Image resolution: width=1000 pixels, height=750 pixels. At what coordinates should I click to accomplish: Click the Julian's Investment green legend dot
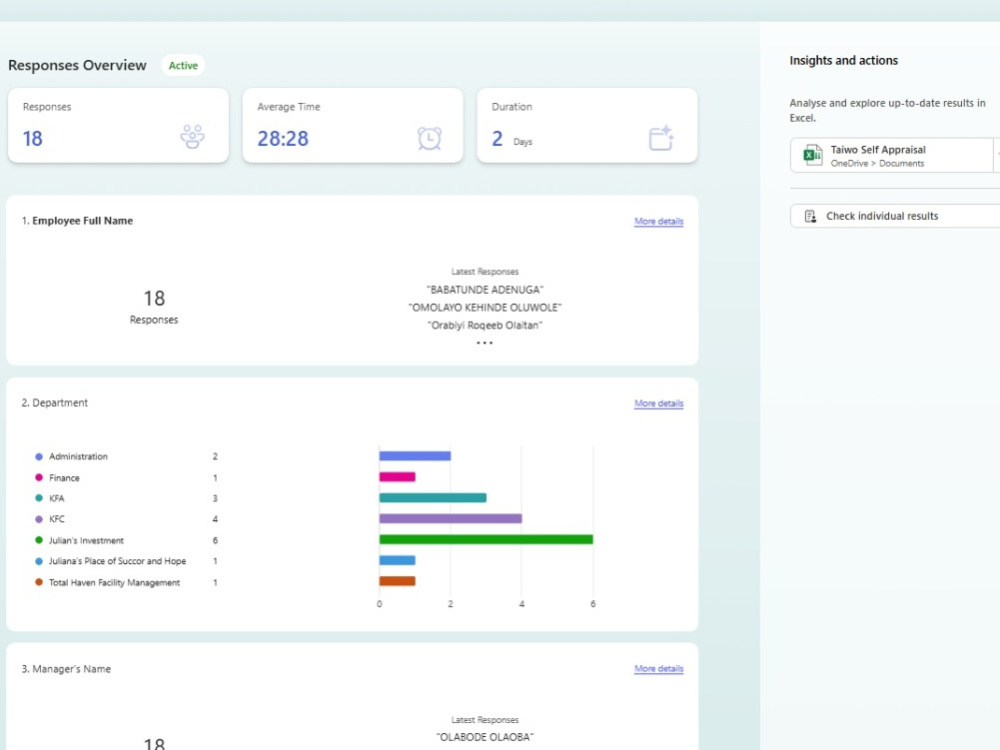click(x=39, y=540)
